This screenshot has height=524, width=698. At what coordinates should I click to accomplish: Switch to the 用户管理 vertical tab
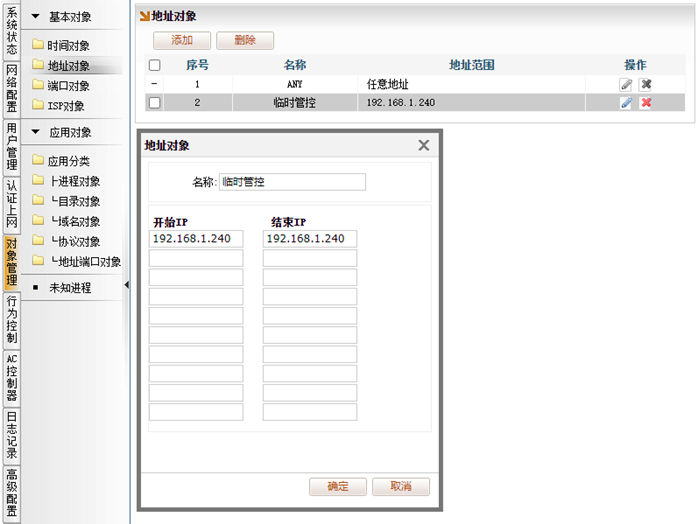[x=11, y=147]
